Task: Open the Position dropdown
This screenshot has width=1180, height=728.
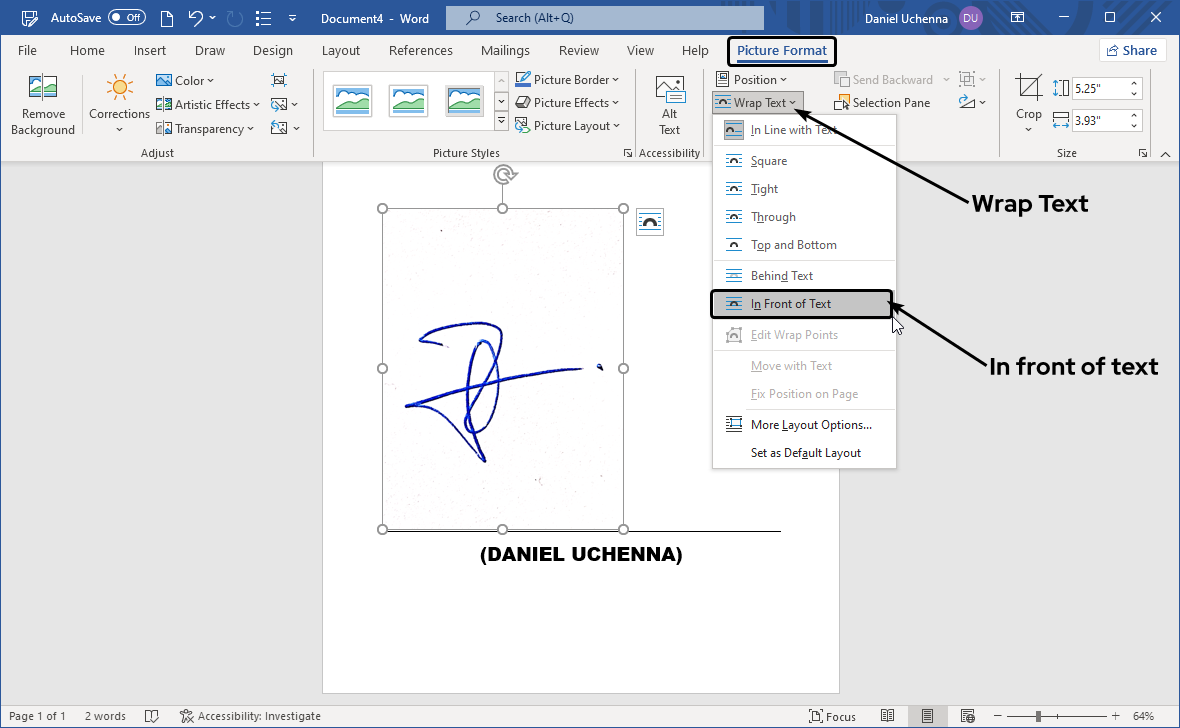Action: pyautogui.click(x=753, y=78)
